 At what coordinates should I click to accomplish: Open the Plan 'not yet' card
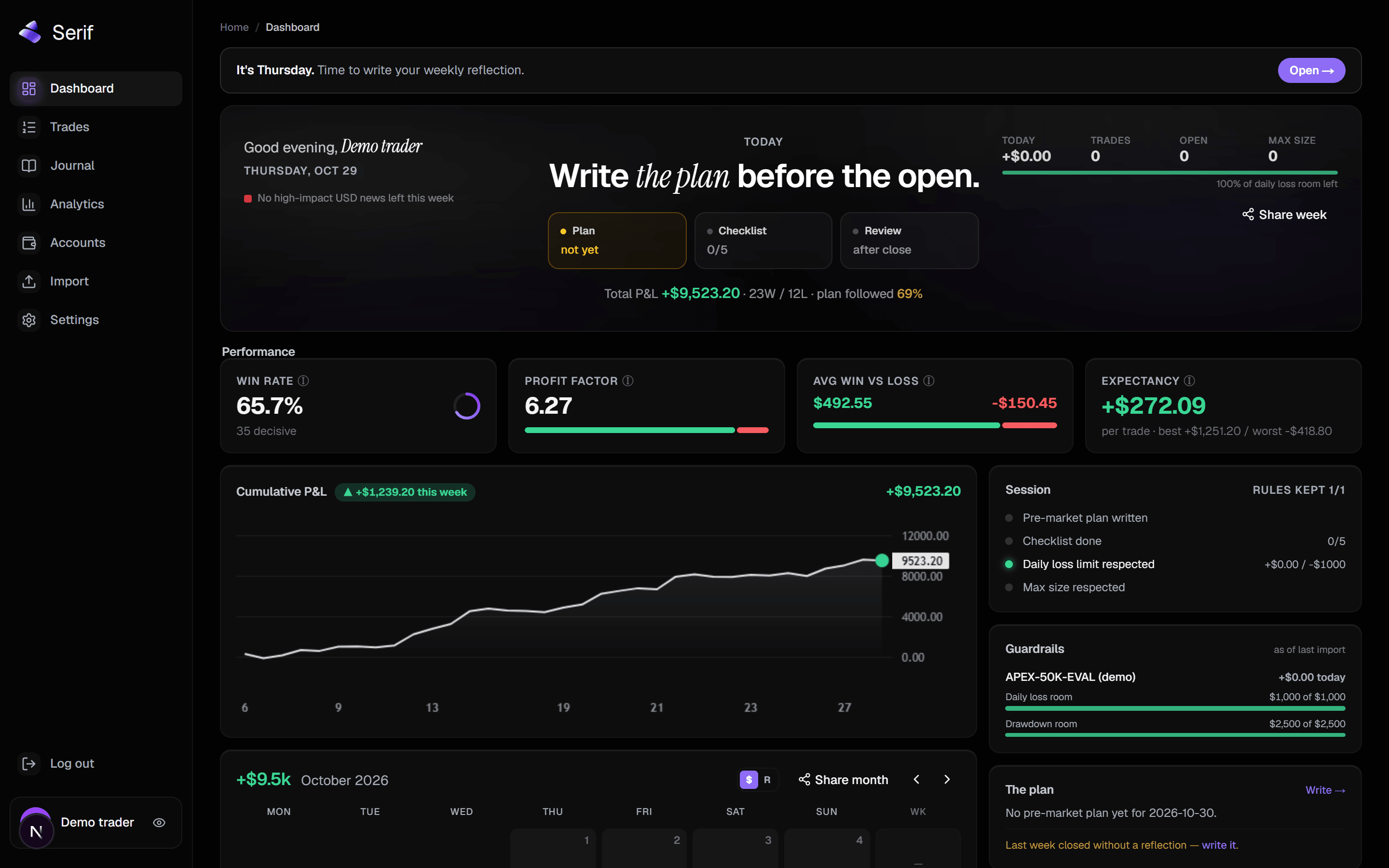[617, 240]
